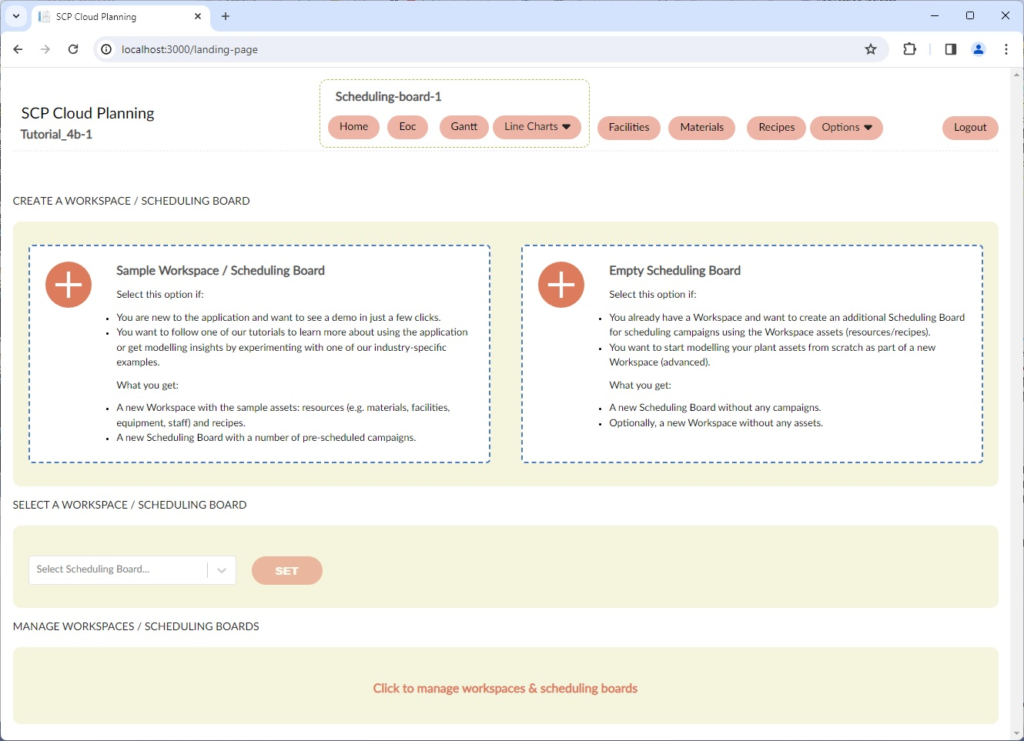Click Logout
This screenshot has height=741, width=1024.
click(x=969, y=127)
